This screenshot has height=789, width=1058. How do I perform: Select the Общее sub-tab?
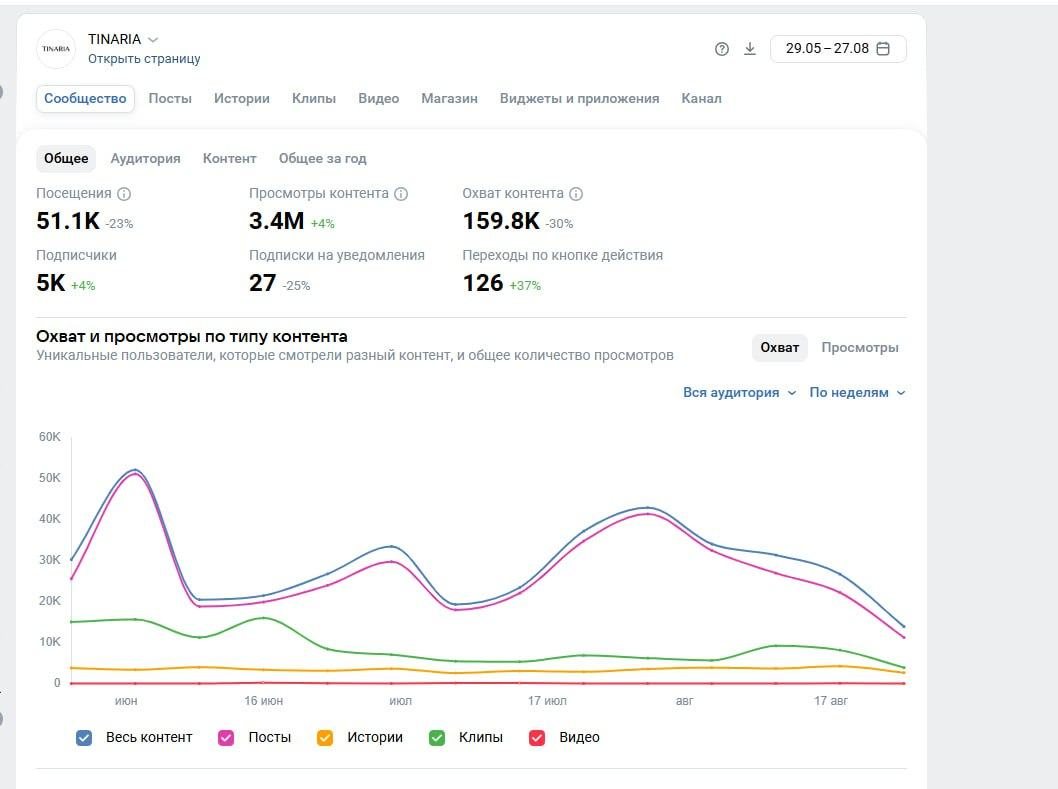[x=66, y=159]
